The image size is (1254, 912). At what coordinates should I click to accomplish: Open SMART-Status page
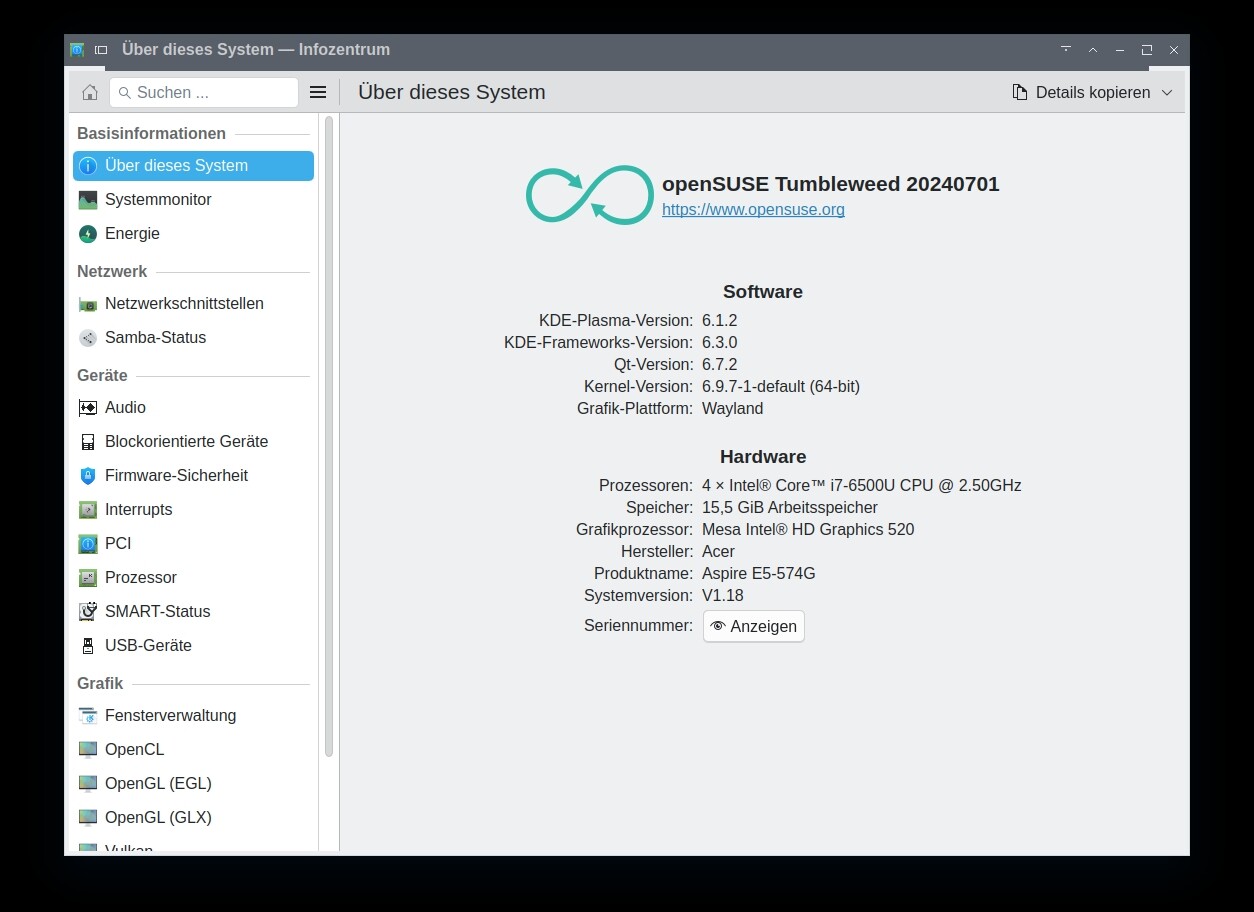click(x=193, y=612)
